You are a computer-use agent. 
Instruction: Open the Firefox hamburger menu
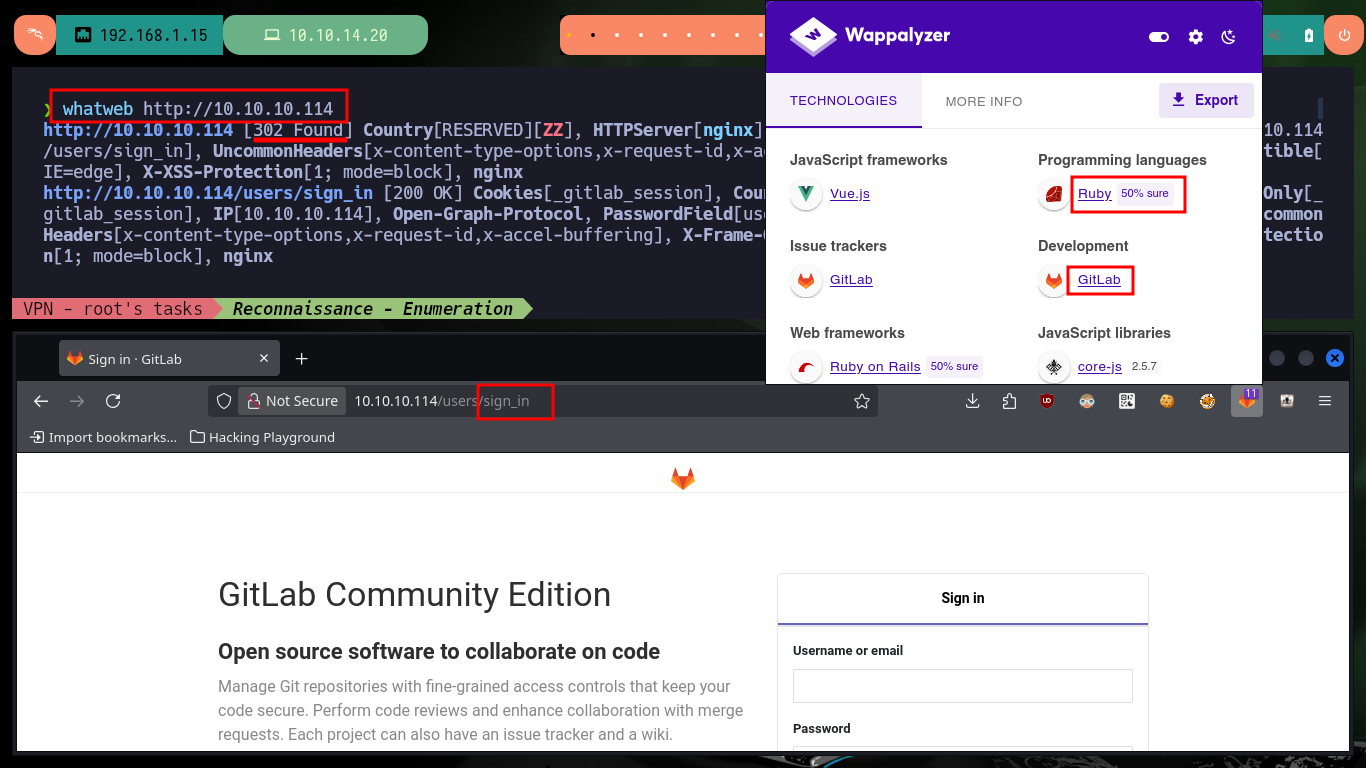point(1325,401)
